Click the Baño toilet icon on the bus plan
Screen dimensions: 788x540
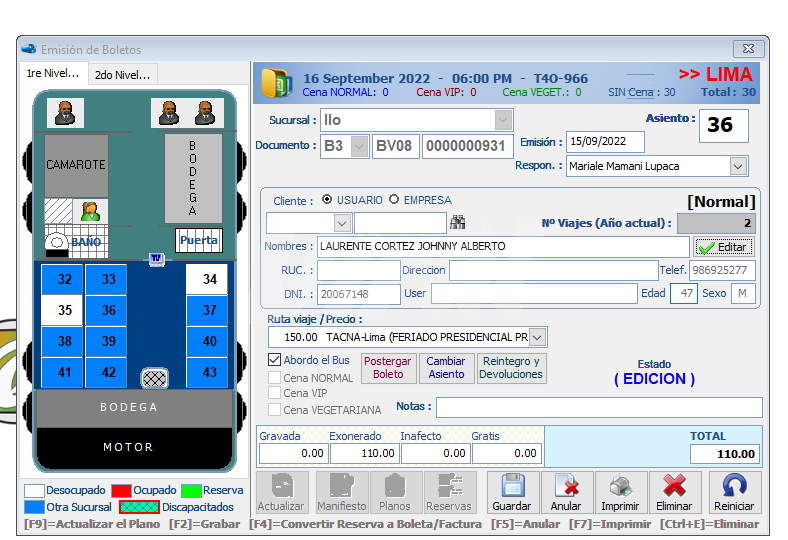[x=59, y=242]
